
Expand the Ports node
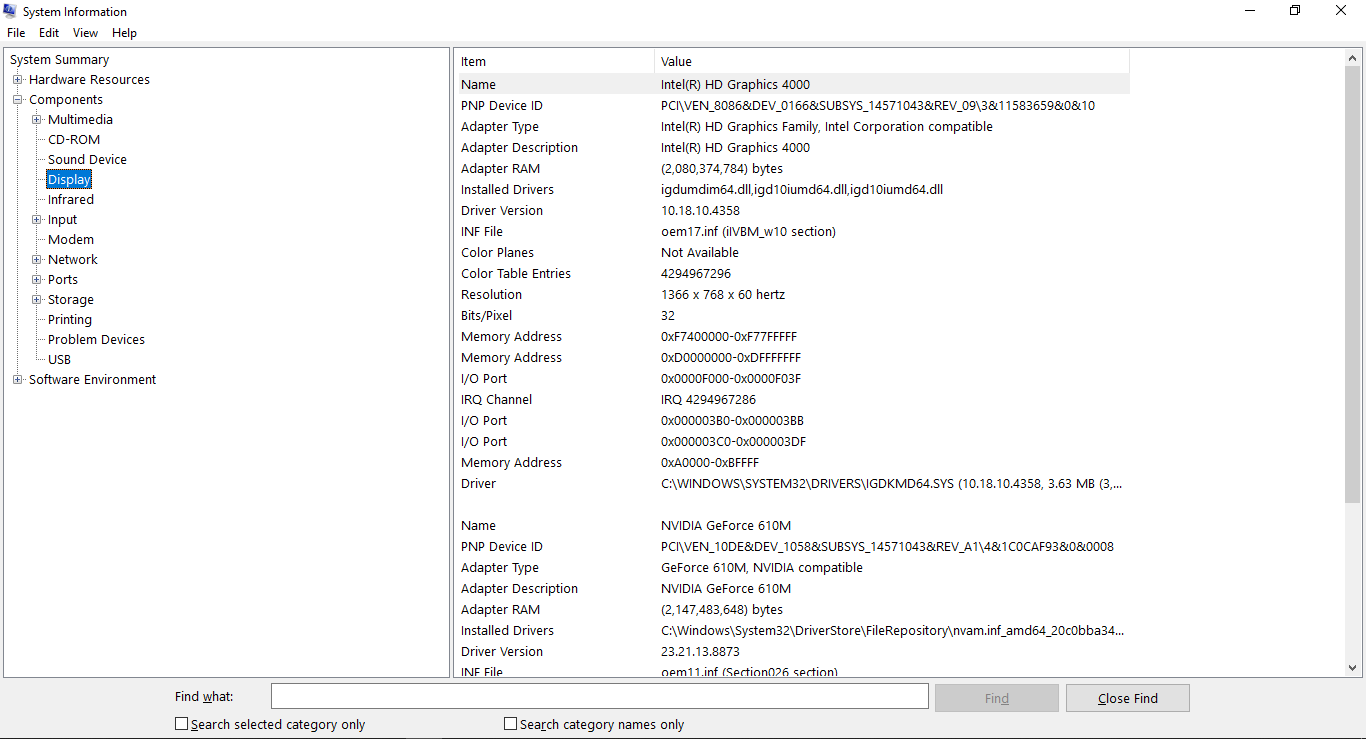35,279
